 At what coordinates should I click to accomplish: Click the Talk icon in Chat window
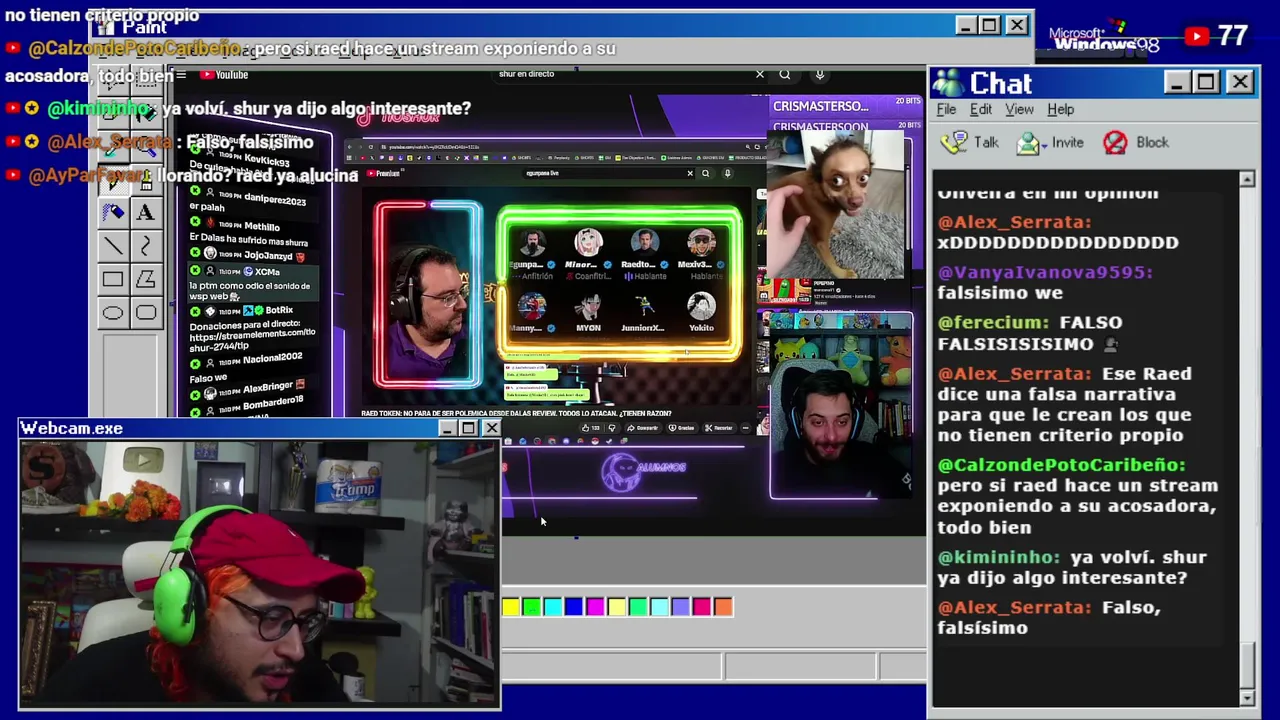click(x=955, y=142)
